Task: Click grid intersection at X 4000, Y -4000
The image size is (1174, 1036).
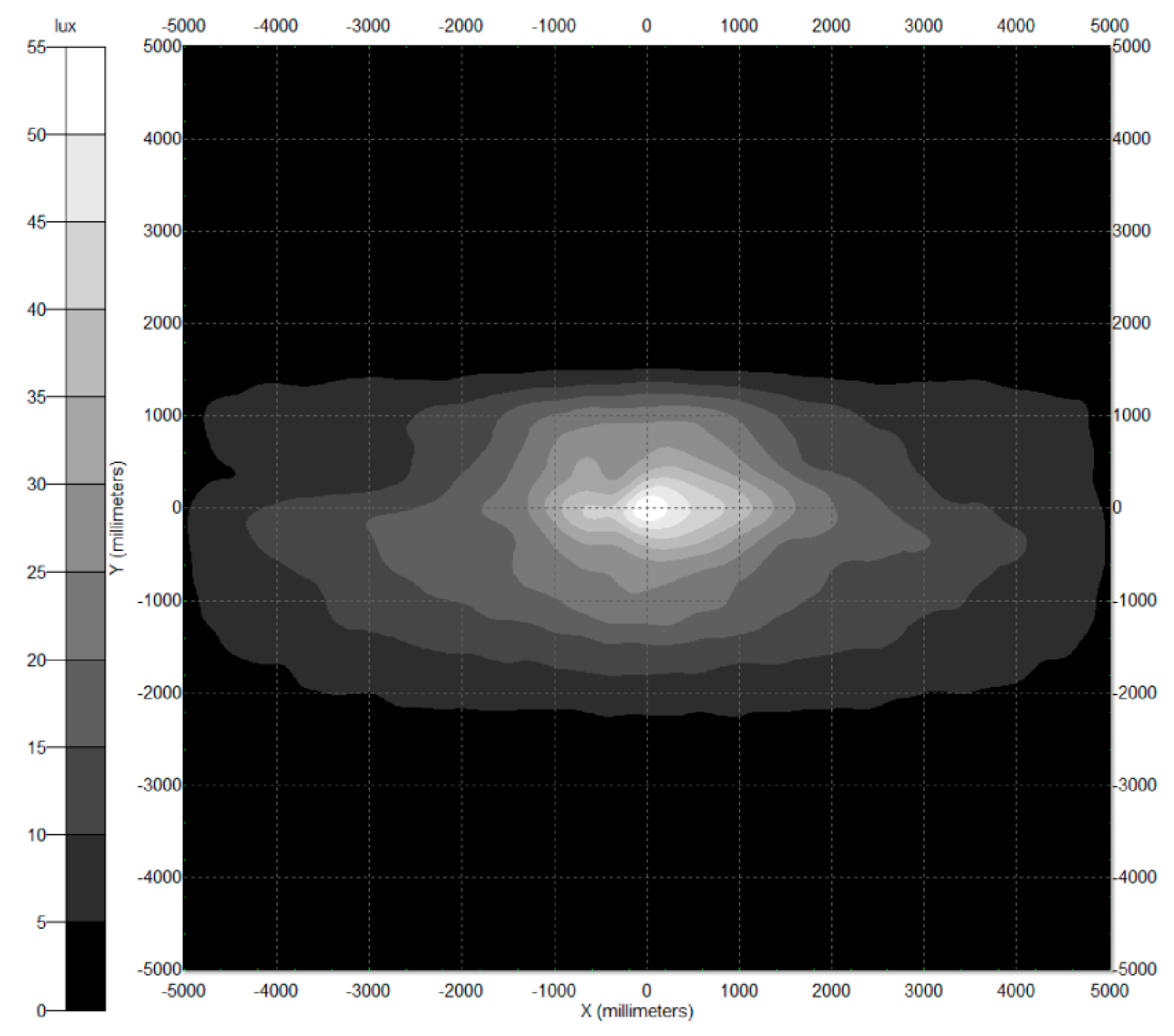Action: click(x=1016, y=877)
